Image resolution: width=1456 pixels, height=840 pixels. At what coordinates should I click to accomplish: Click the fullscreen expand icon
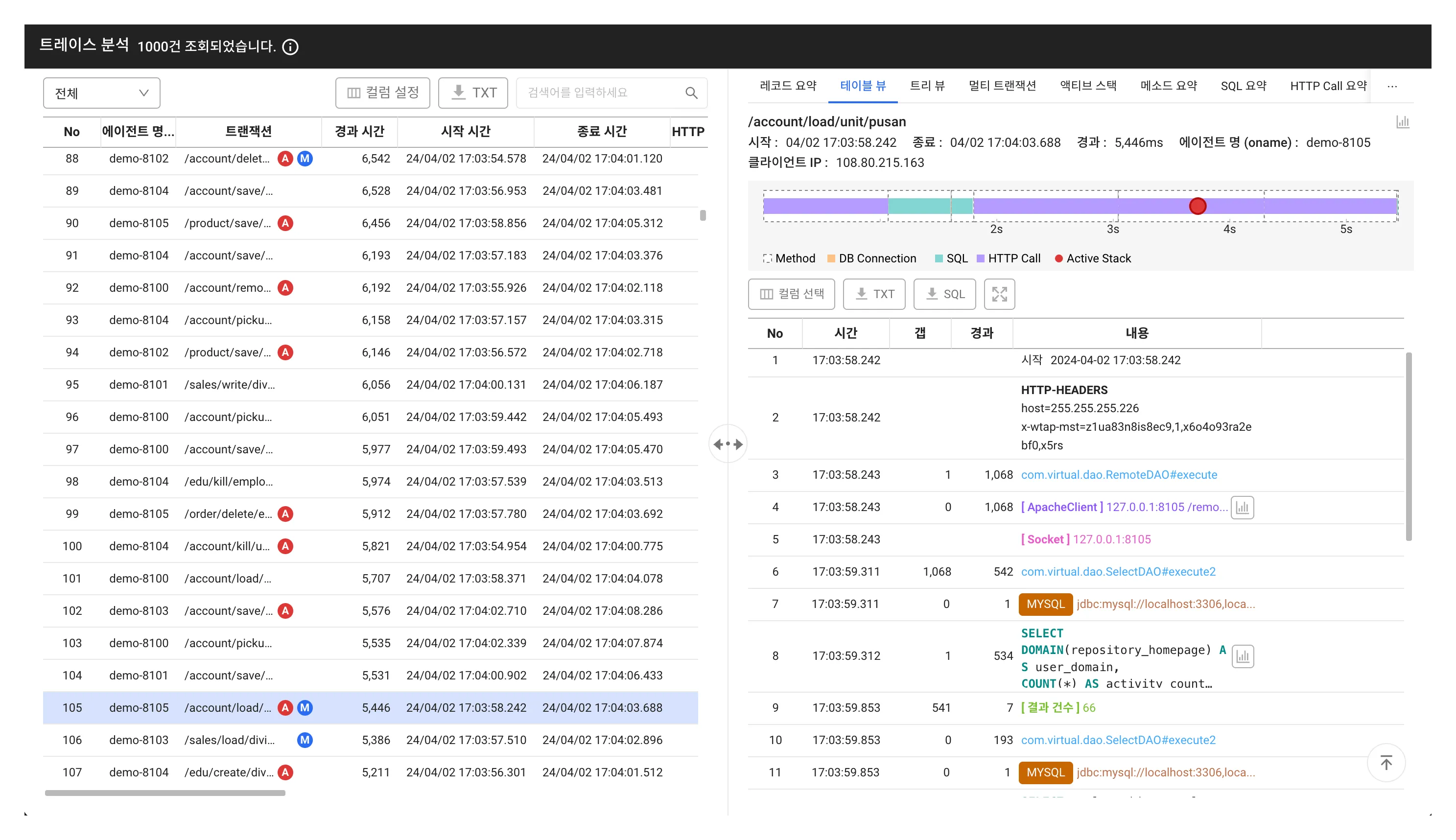tap(999, 294)
